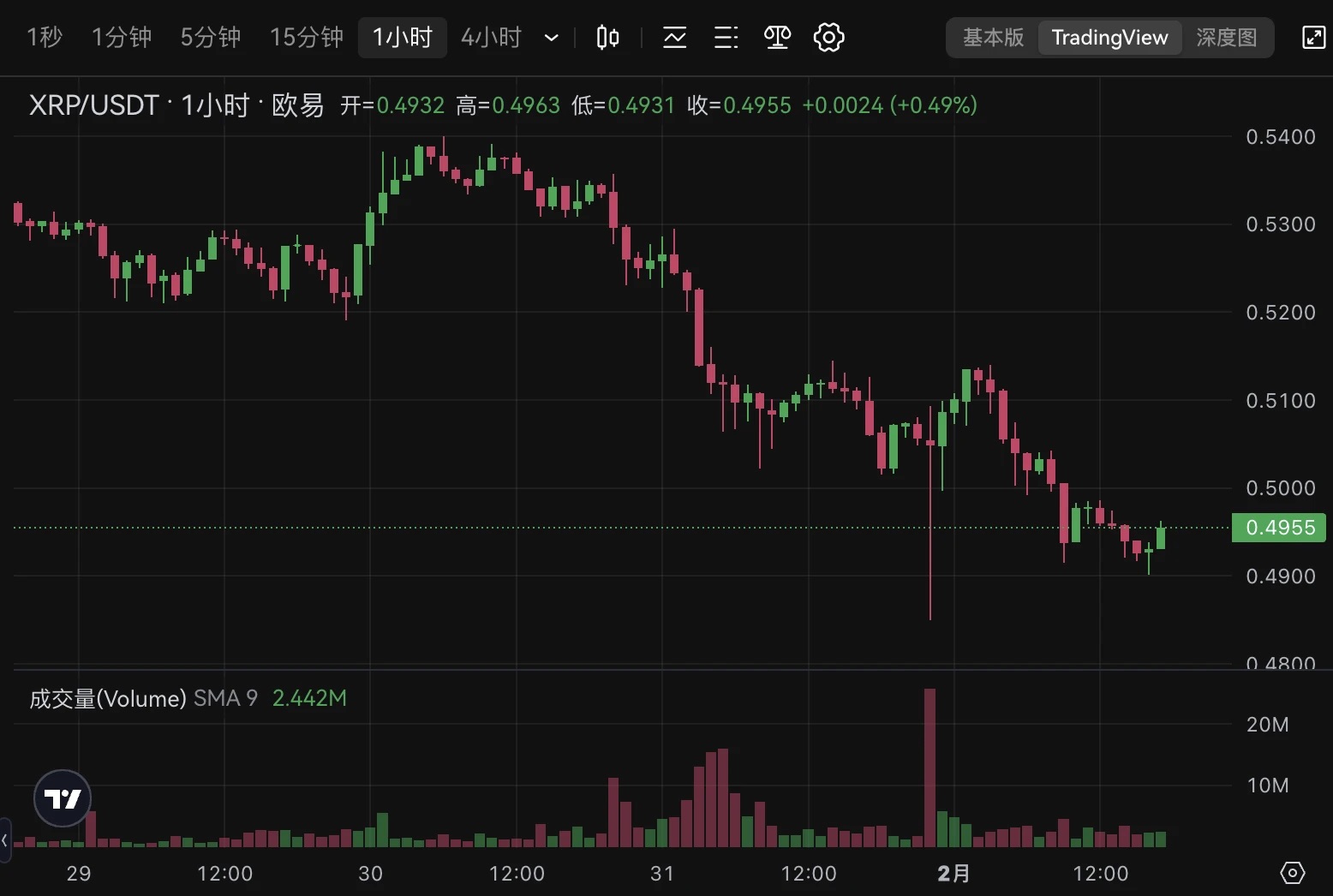
Task: Click the 5分钟 interval button
Action: pos(211,38)
